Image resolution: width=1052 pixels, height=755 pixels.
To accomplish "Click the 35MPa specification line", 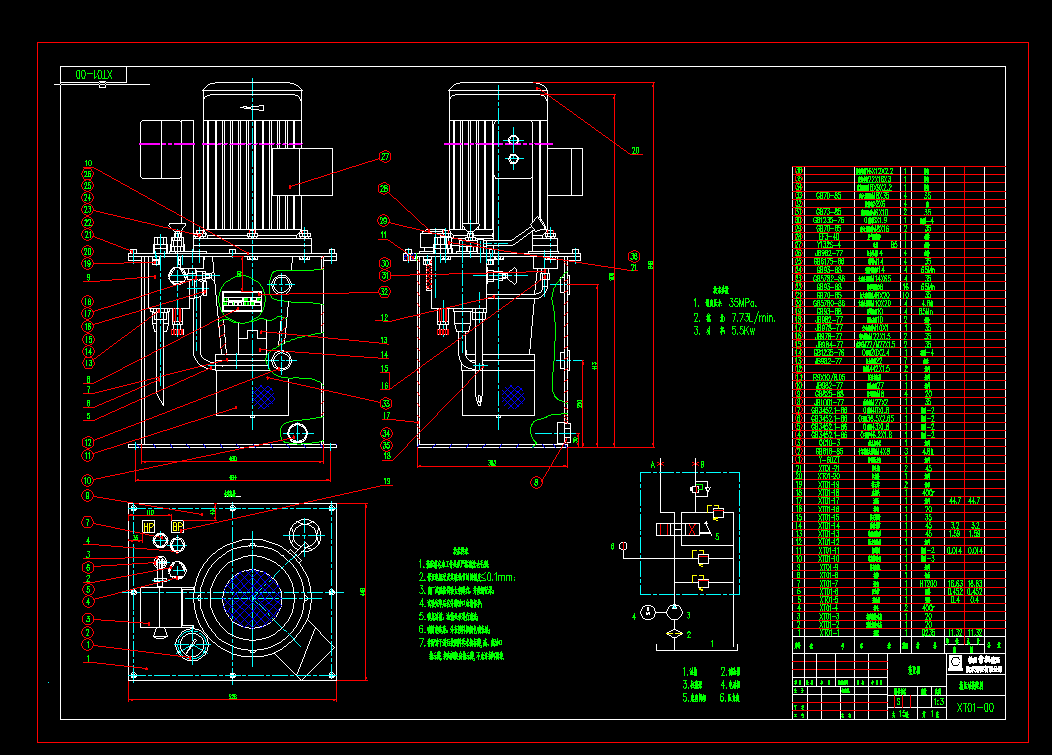I will coord(725,303).
